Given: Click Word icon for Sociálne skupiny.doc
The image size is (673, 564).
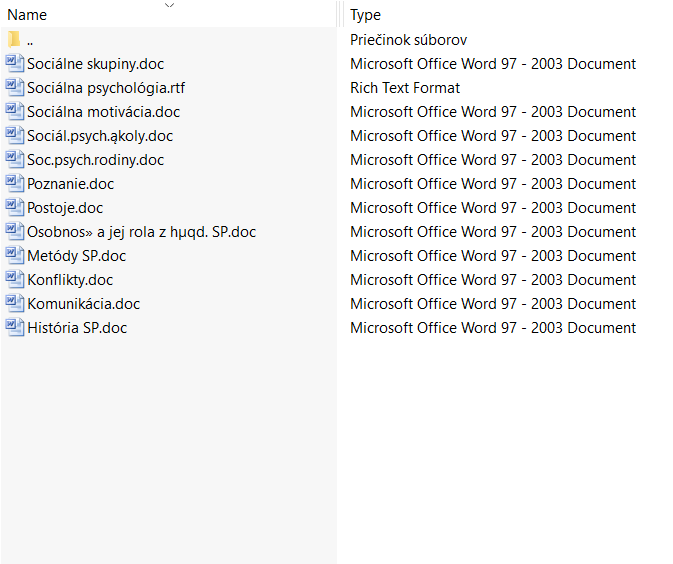Looking at the screenshot, I should click(15, 63).
